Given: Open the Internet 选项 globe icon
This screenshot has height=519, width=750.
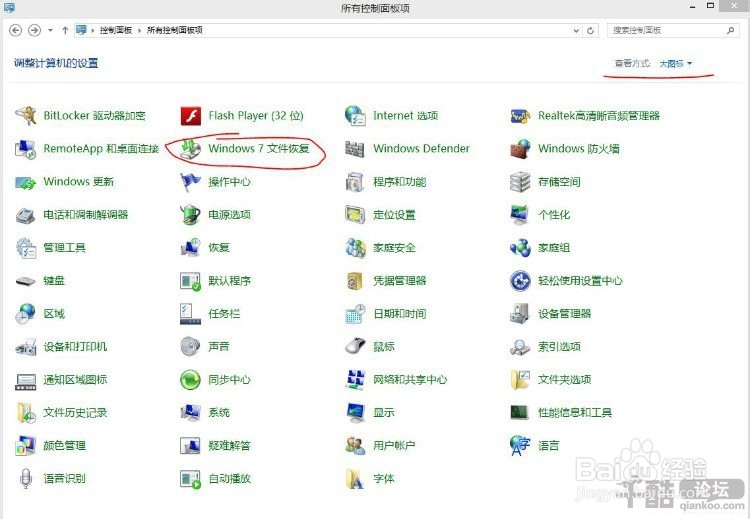Looking at the screenshot, I should (x=355, y=116).
